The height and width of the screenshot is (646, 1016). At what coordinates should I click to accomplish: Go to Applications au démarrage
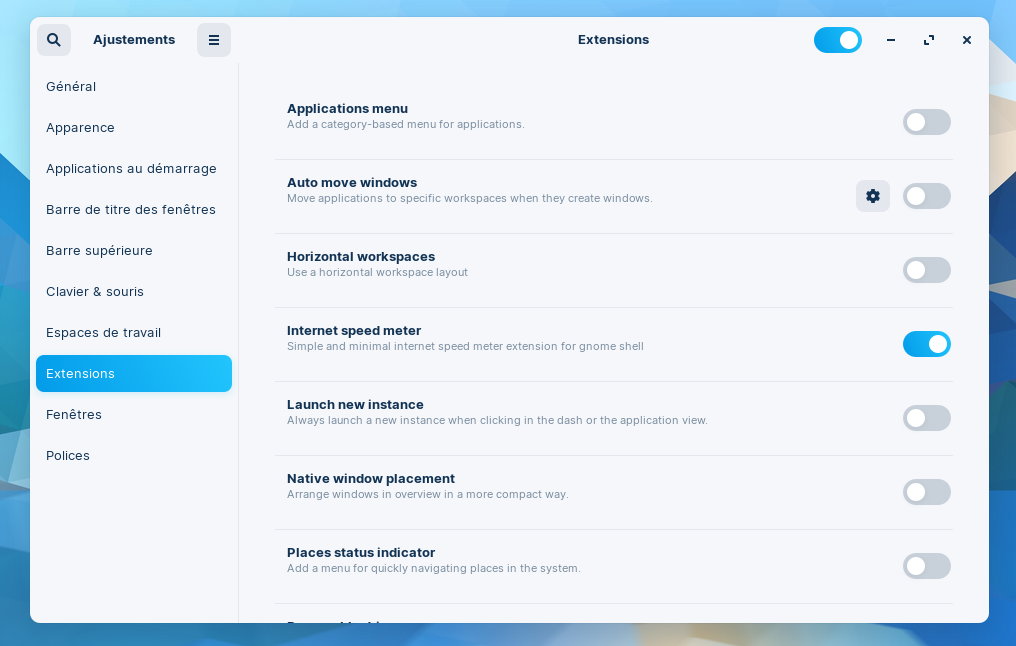[131, 169]
